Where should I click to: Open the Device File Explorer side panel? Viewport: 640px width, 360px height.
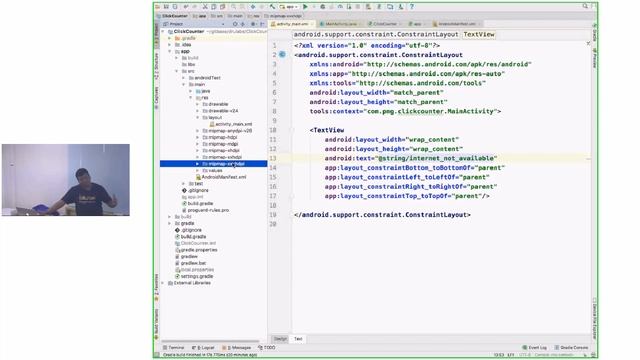point(594,318)
